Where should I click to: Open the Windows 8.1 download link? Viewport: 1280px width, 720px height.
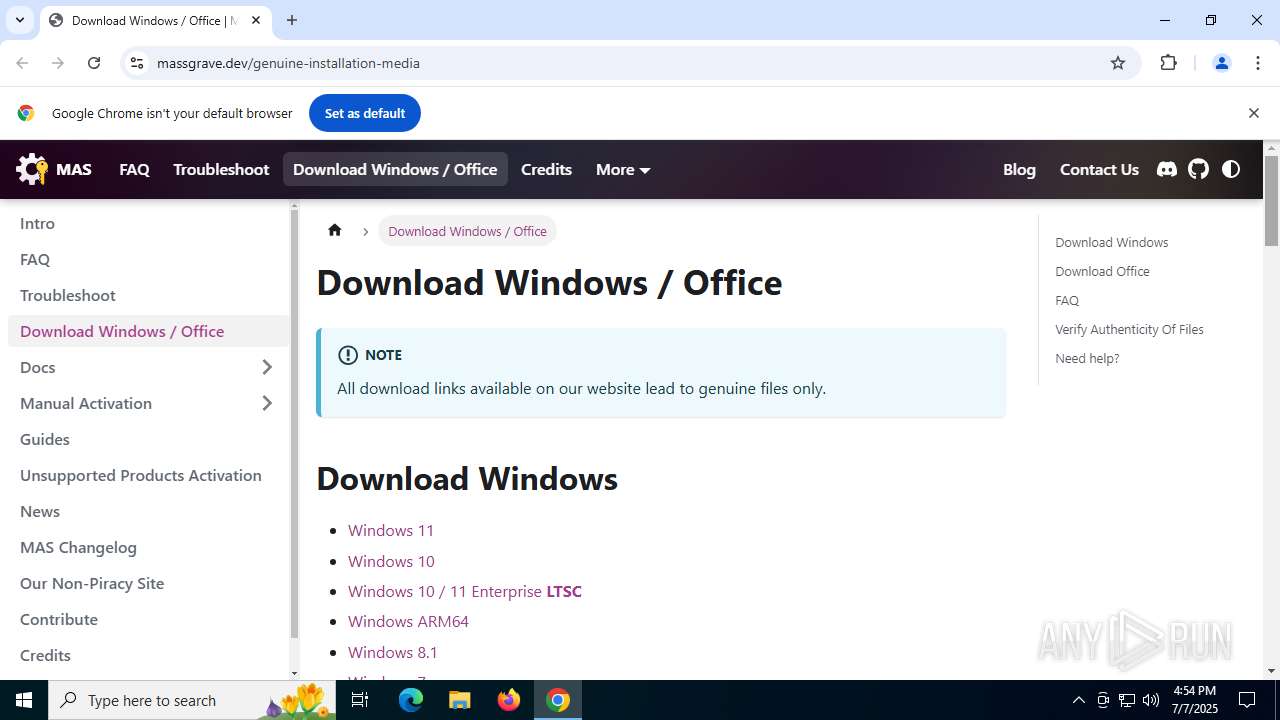pos(393,652)
